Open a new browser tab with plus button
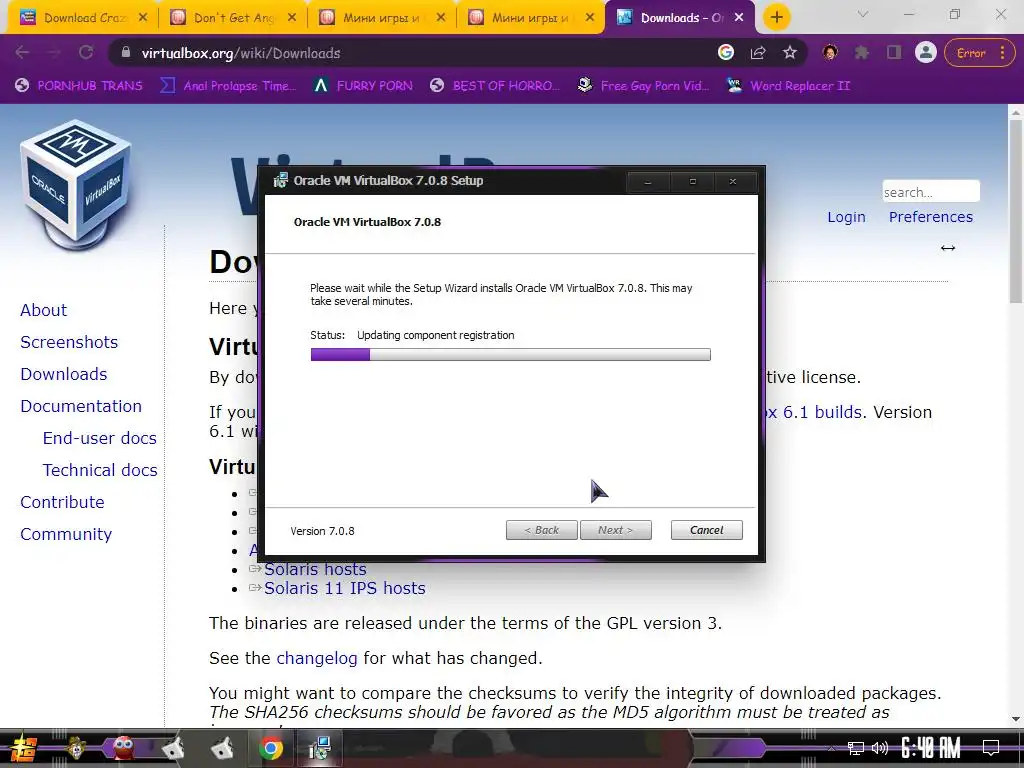Viewport: 1024px width, 768px height. click(x=776, y=18)
